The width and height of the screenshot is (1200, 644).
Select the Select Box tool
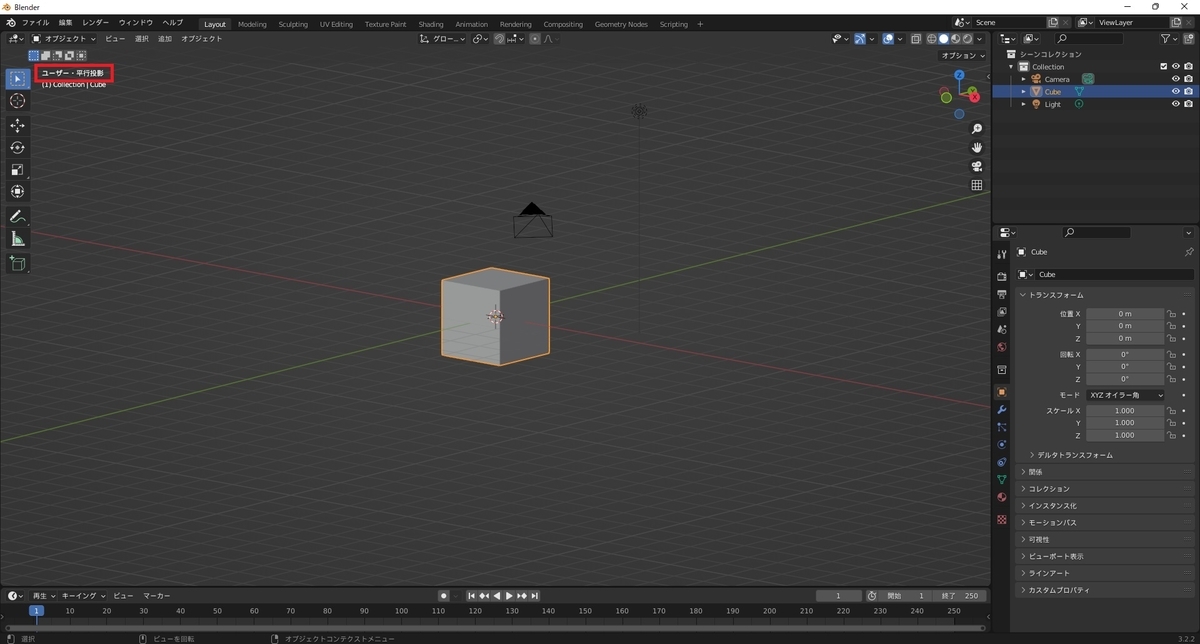17,79
